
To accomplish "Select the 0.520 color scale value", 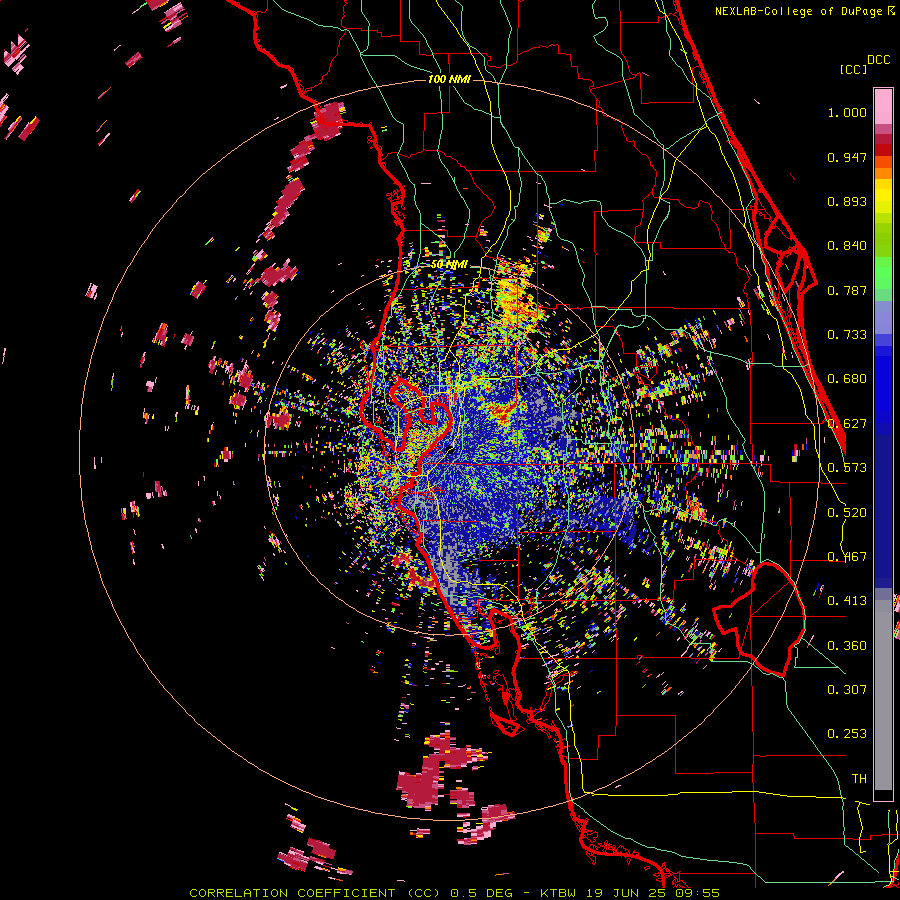I will [x=847, y=513].
